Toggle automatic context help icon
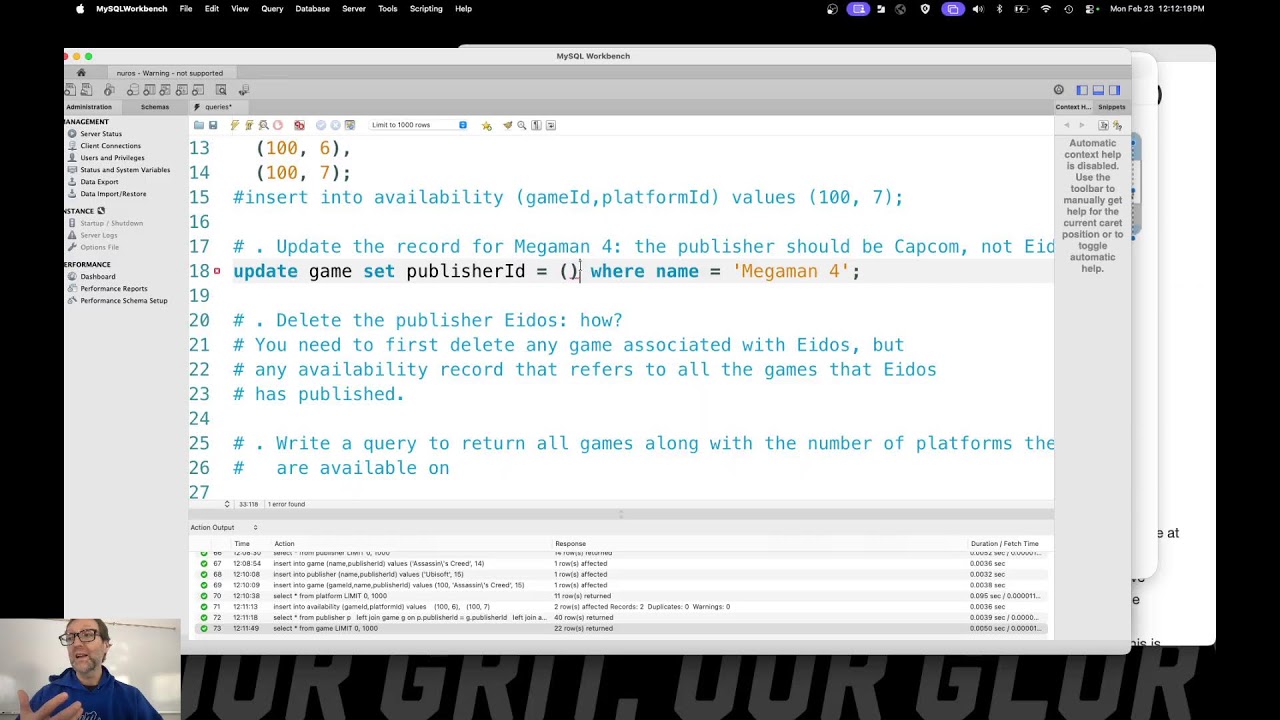Screen dimensions: 1280x720 pos(1117,125)
